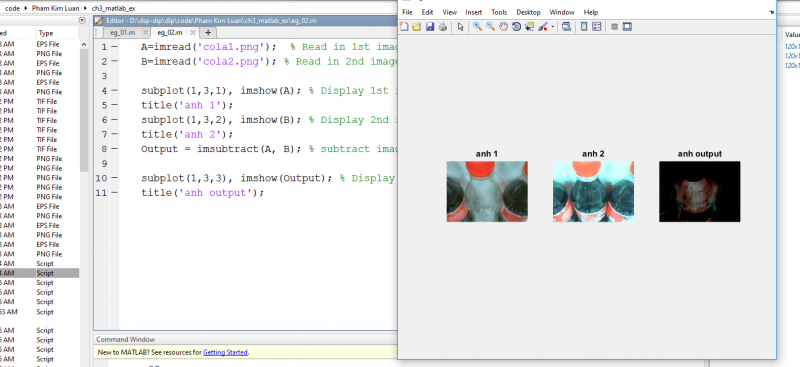Image resolution: width=800 pixels, height=367 pixels.
Task: Select the Data Cursor tool
Action: pos(529,27)
